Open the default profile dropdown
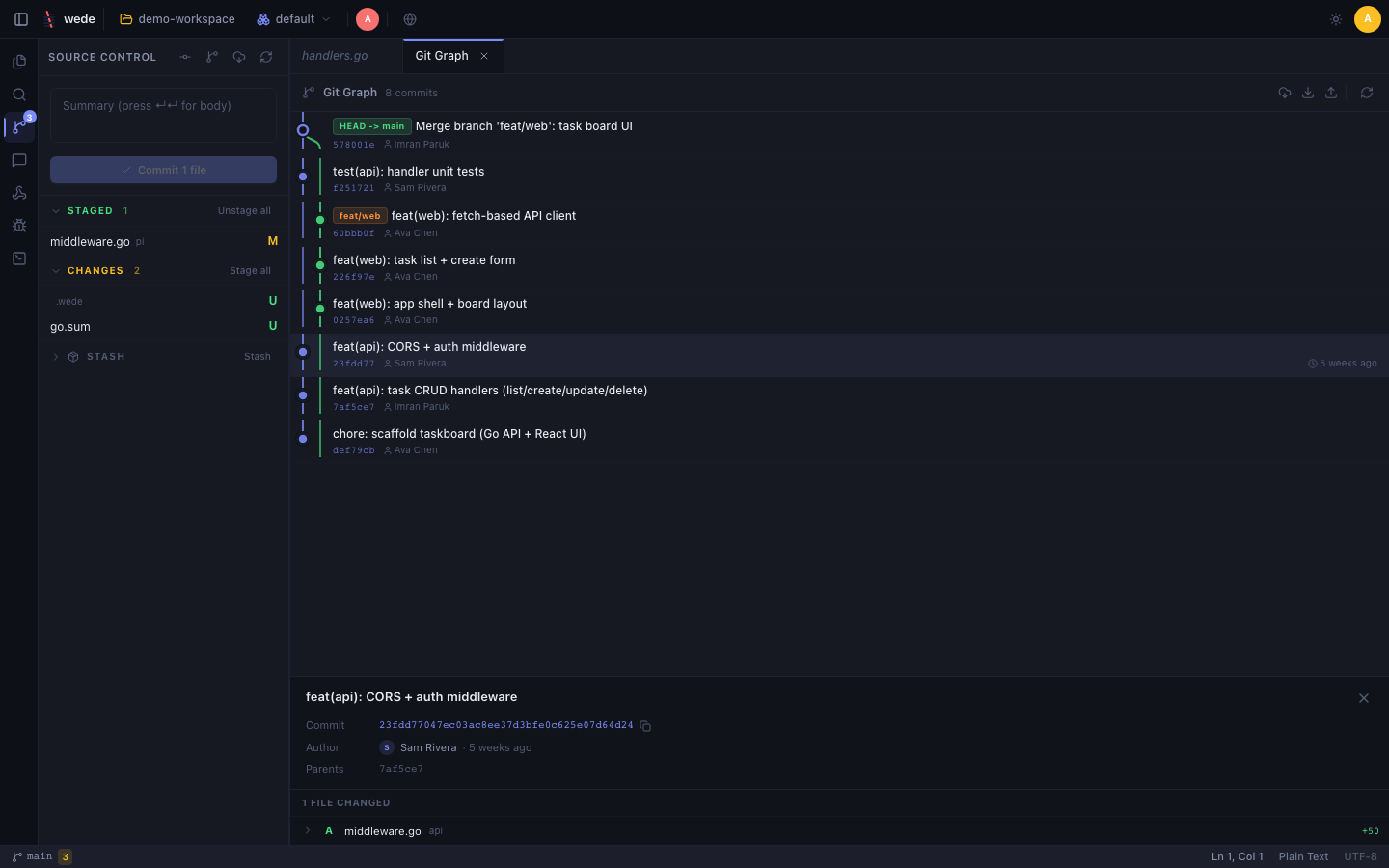The image size is (1389, 868). 294,19
